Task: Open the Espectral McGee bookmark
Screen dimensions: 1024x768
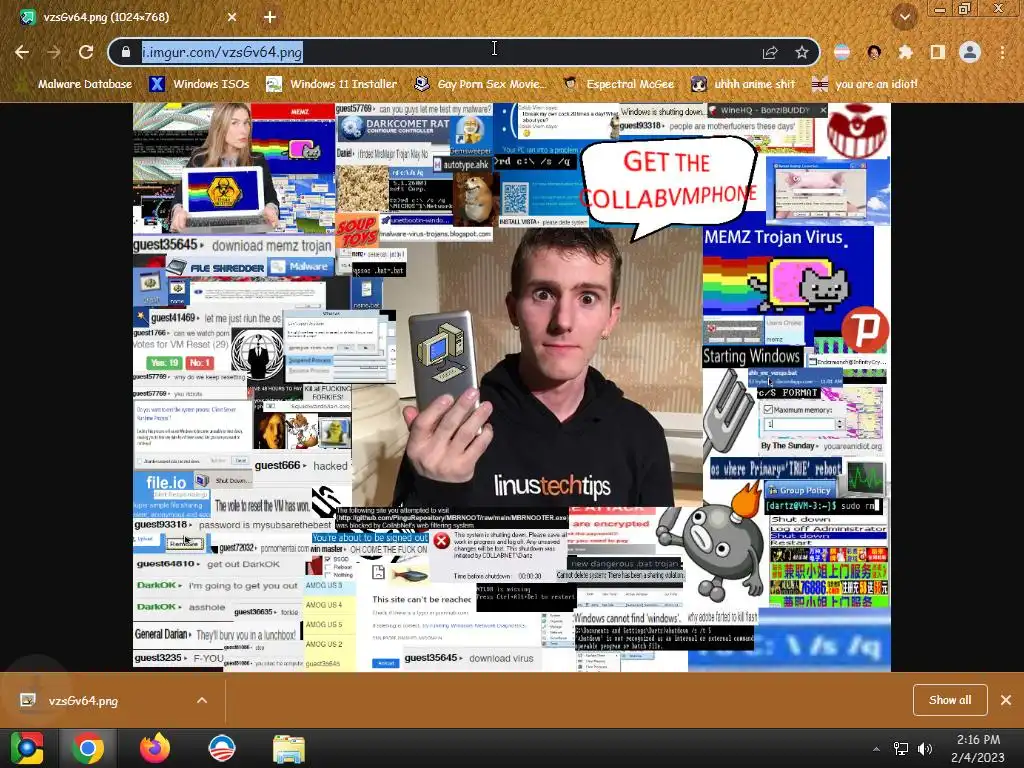Action: [619, 84]
